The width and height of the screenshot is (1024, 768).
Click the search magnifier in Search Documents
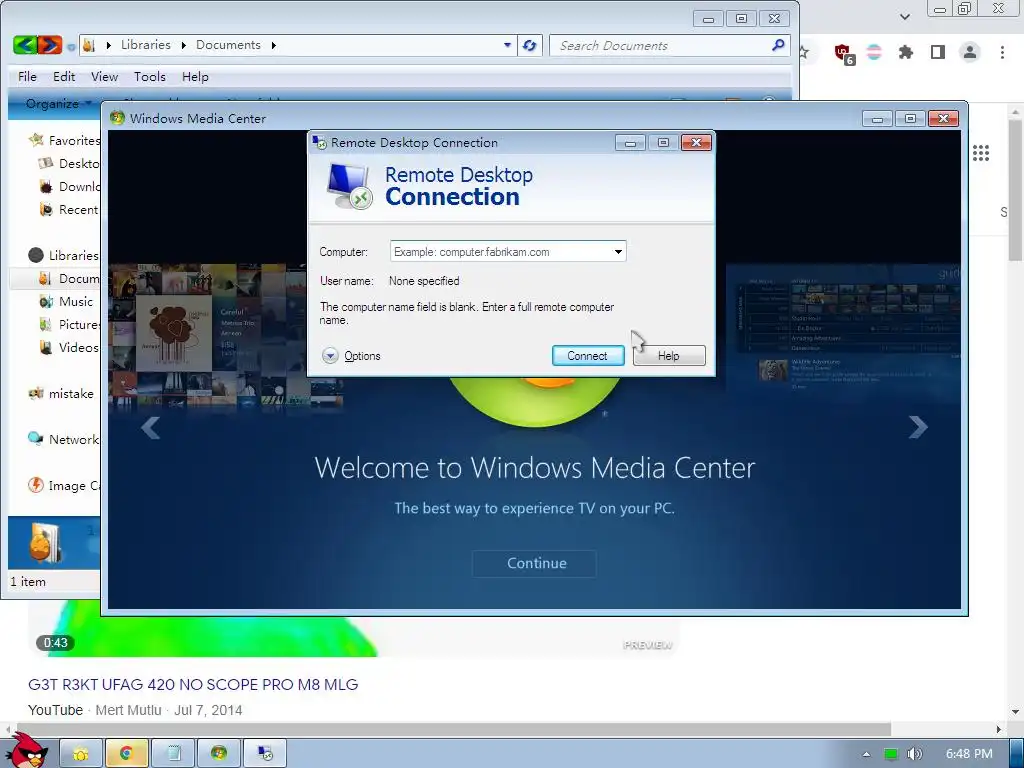pyautogui.click(x=778, y=45)
